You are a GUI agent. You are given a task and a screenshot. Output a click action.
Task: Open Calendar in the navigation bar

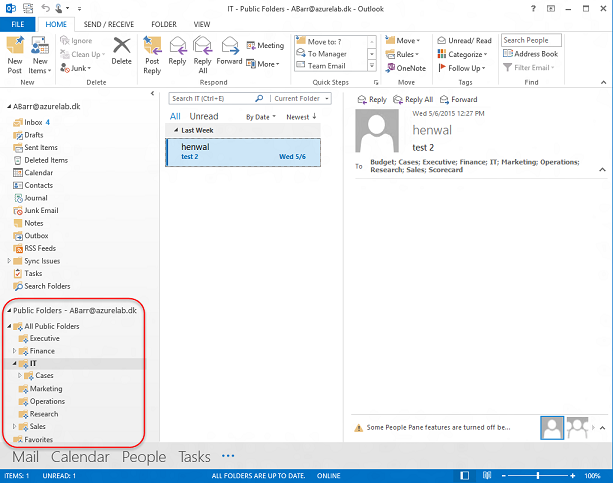click(x=80, y=456)
